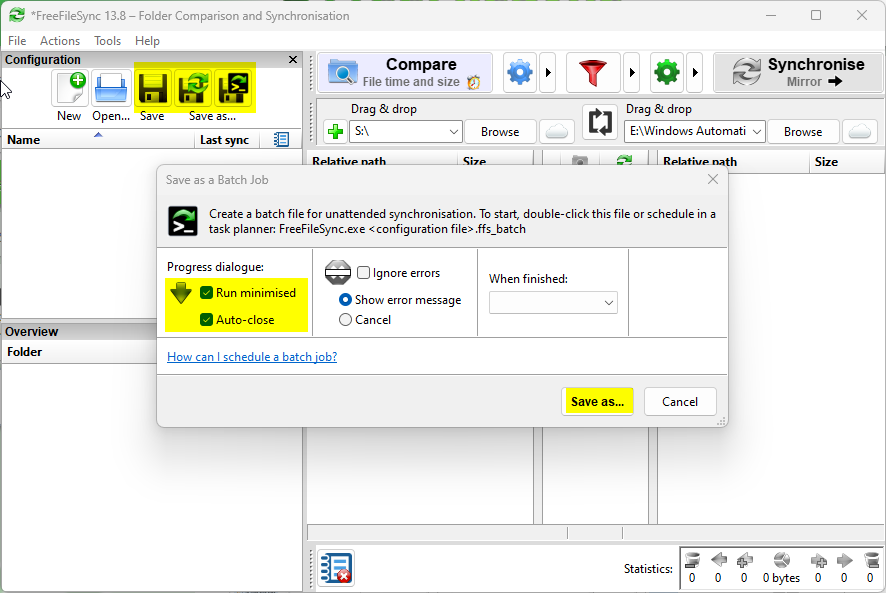886x593 pixels.
Task: Click Save as GUI job icon
Action: 193,88
